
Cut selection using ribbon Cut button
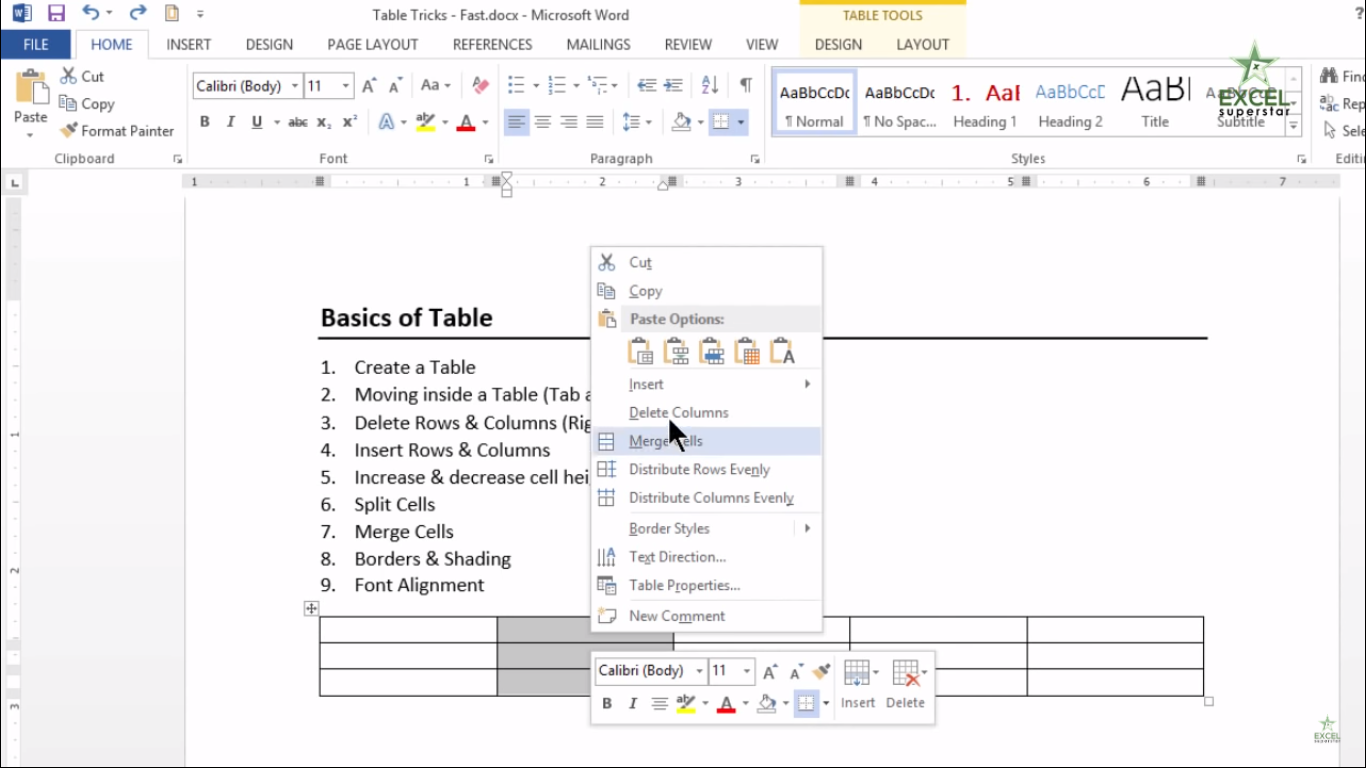pos(82,76)
